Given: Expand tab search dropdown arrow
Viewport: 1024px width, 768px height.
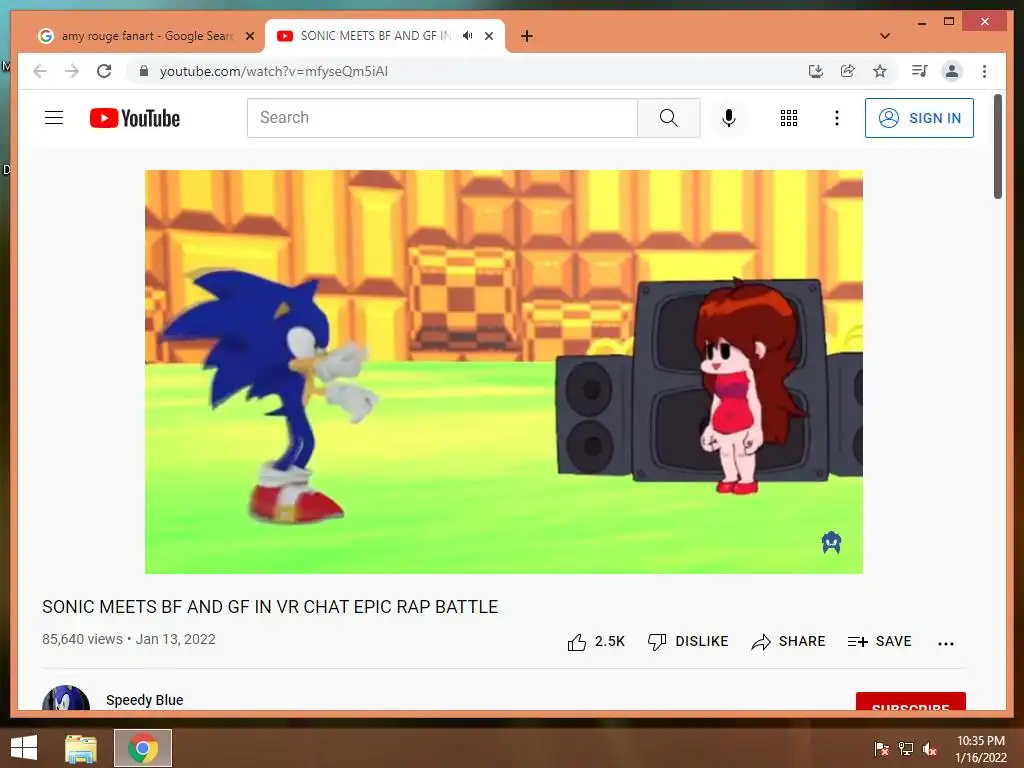Looking at the screenshot, I should click(x=885, y=36).
